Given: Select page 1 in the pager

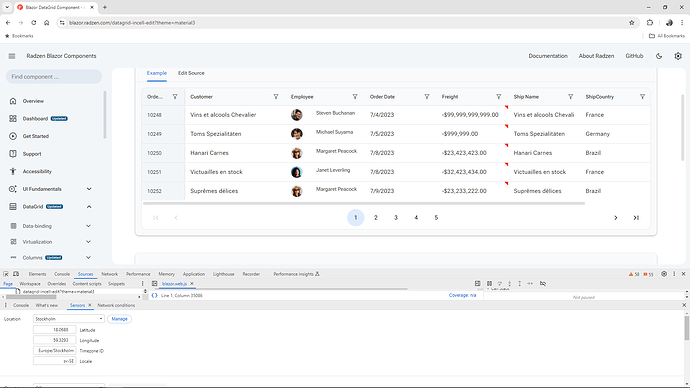Looking at the screenshot, I should coord(356,218).
